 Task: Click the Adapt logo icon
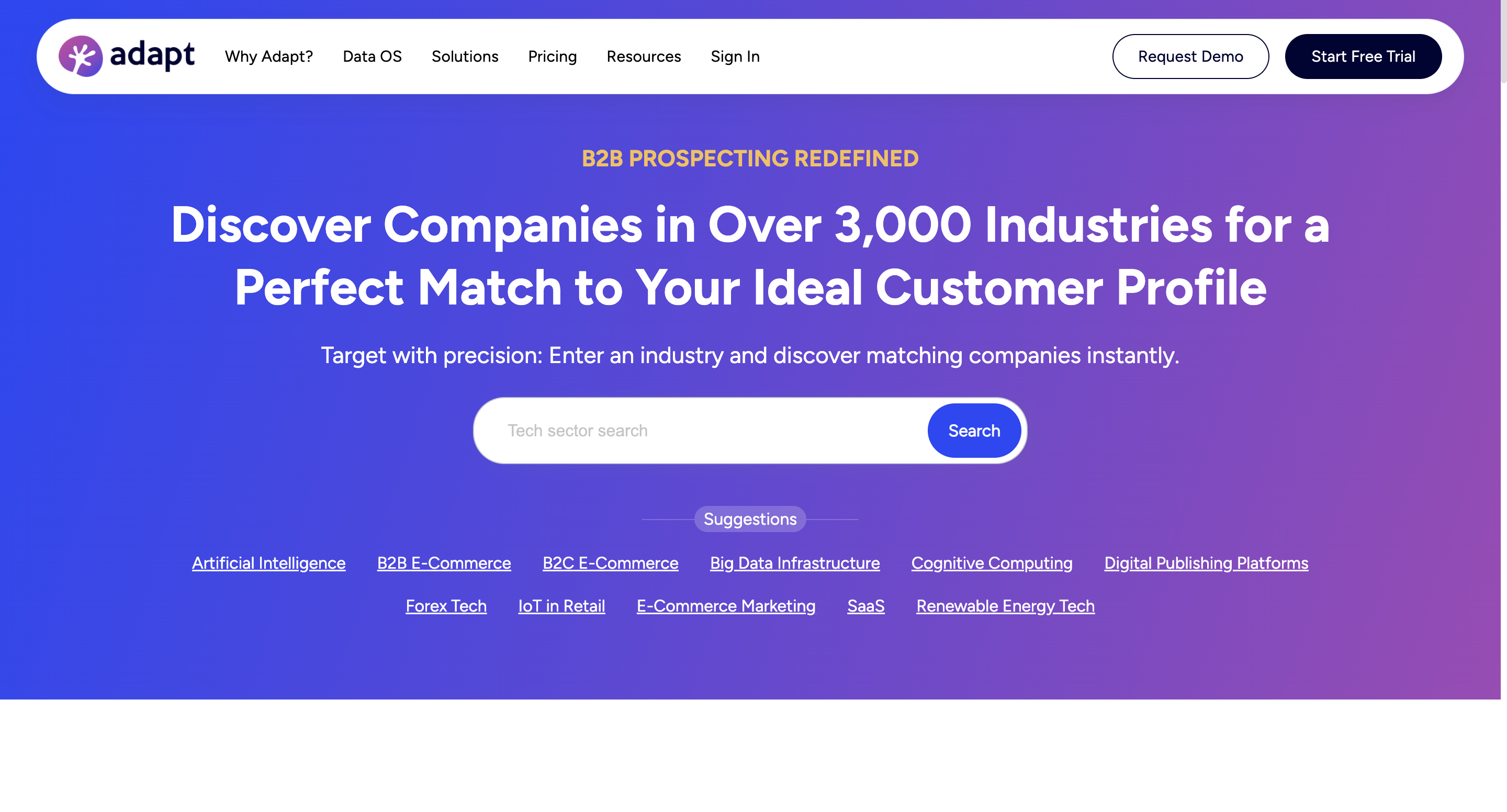(81, 56)
